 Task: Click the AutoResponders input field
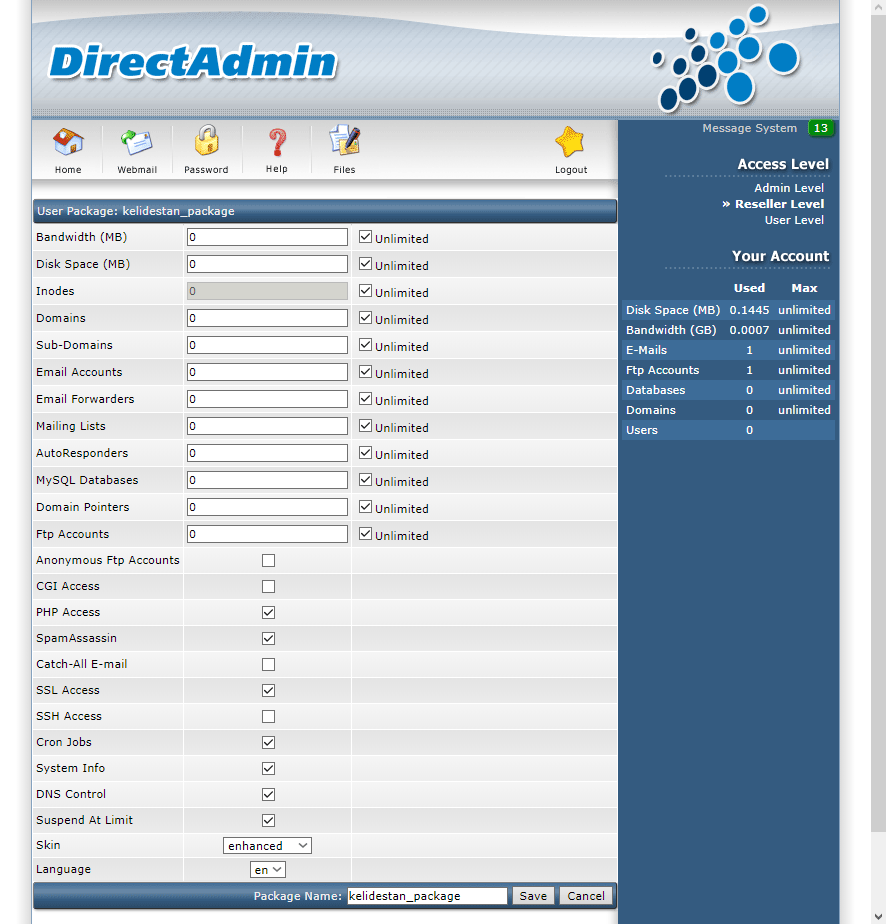267,453
